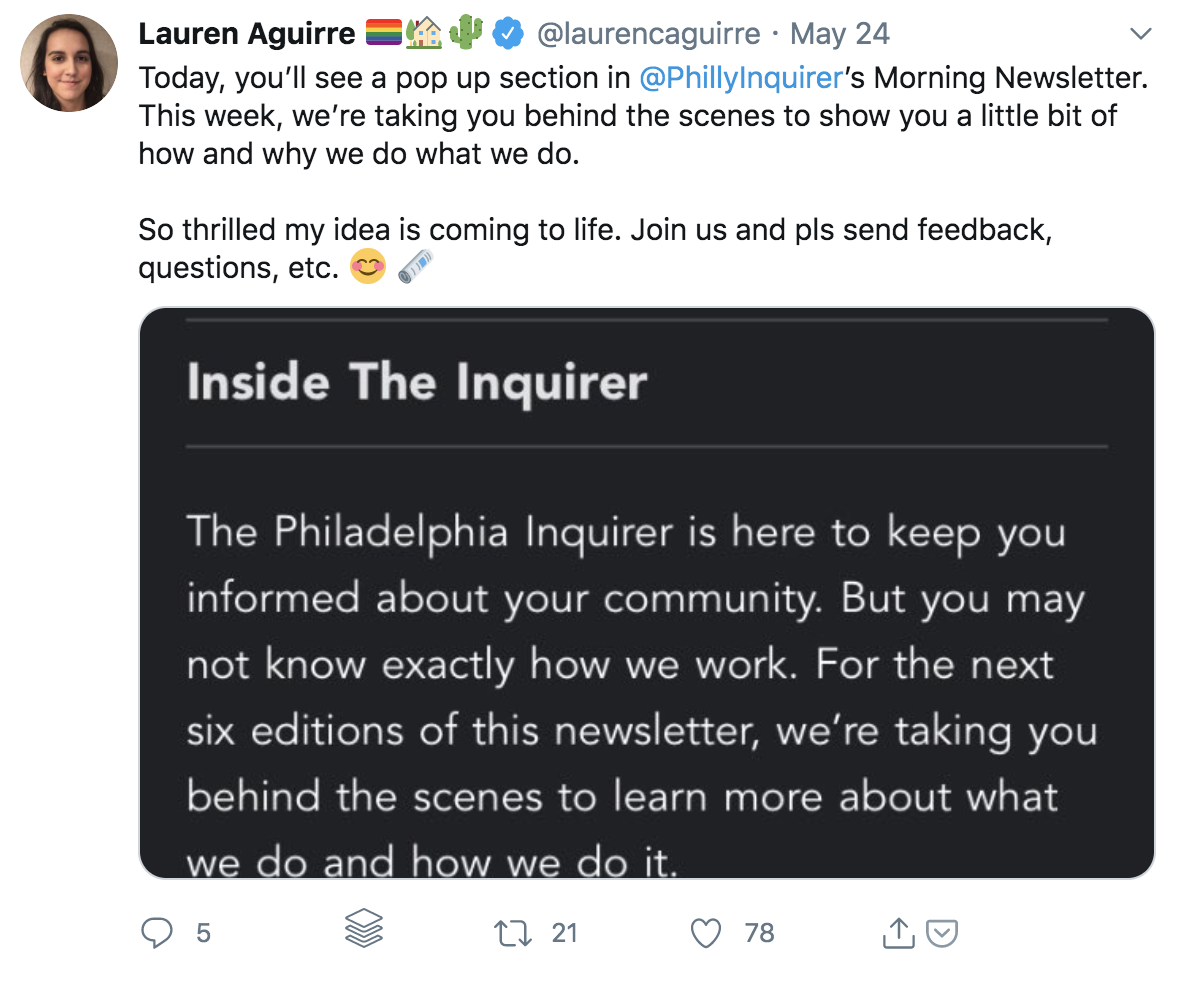Like the tweet with the heart icon
The width and height of the screenshot is (1184, 1004).
click(x=706, y=933)
